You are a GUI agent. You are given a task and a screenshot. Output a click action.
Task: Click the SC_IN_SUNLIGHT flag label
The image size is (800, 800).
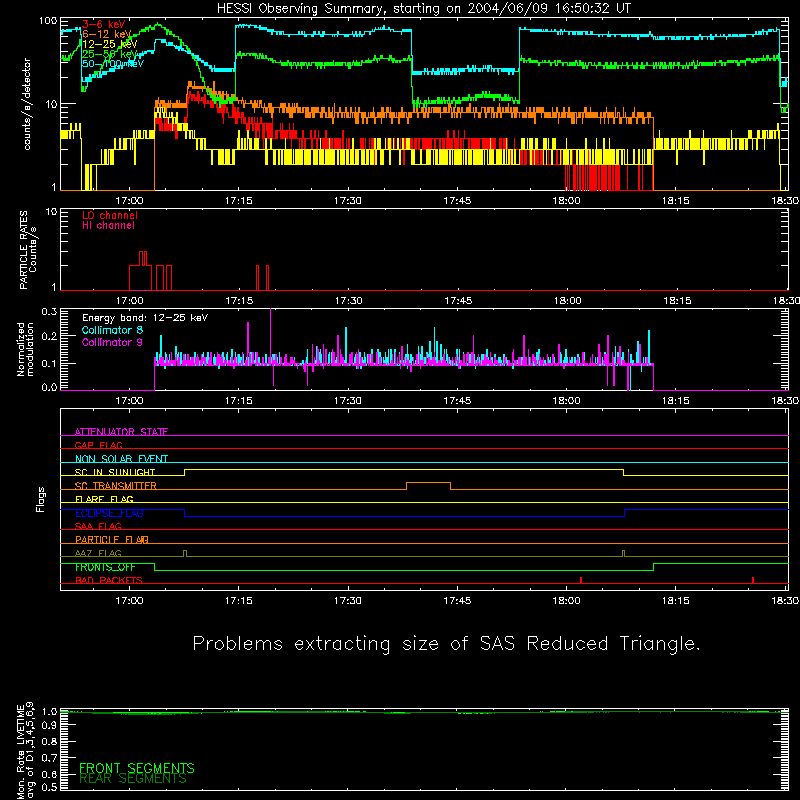point(115,472)
